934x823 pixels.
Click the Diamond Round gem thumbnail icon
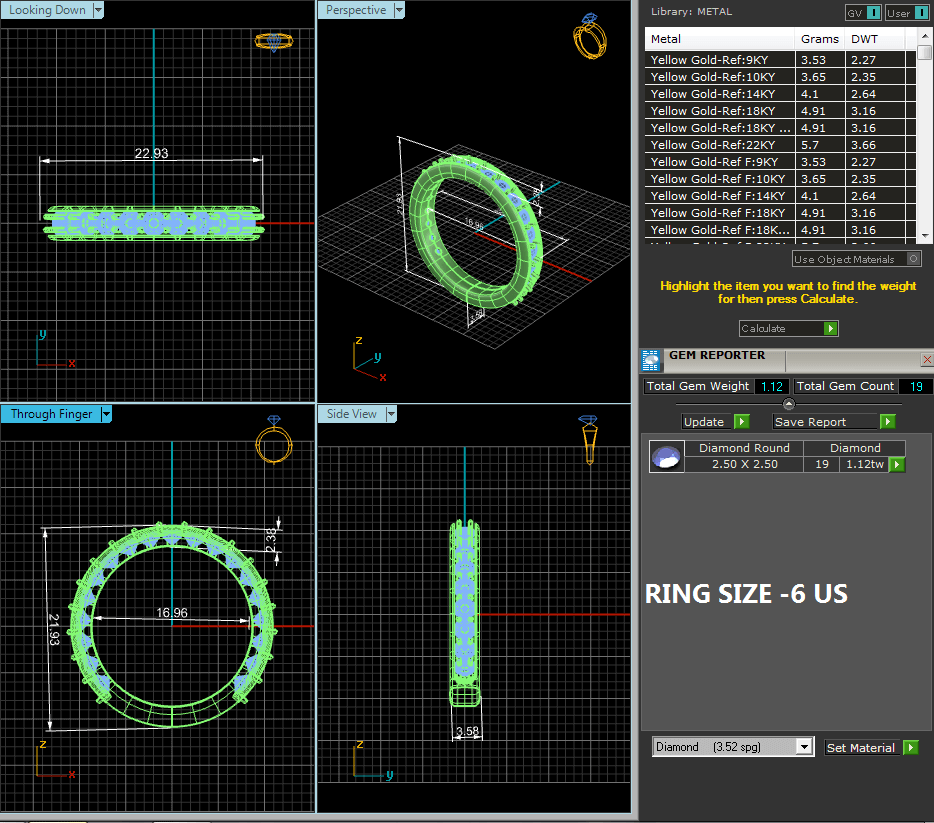point(667,457)
